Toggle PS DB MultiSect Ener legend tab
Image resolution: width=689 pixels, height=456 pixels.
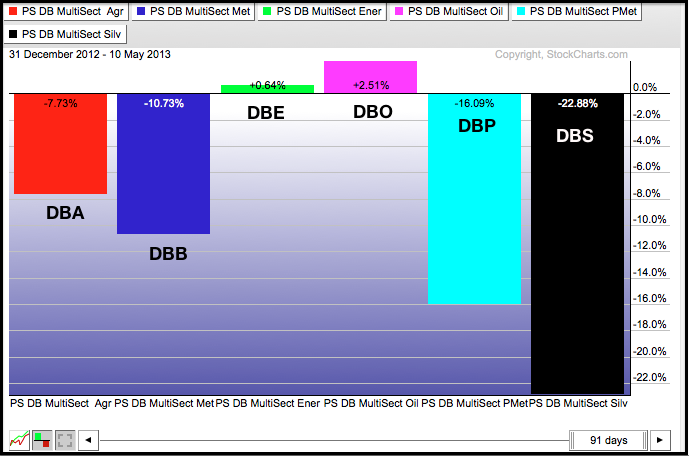pos(322,11)
